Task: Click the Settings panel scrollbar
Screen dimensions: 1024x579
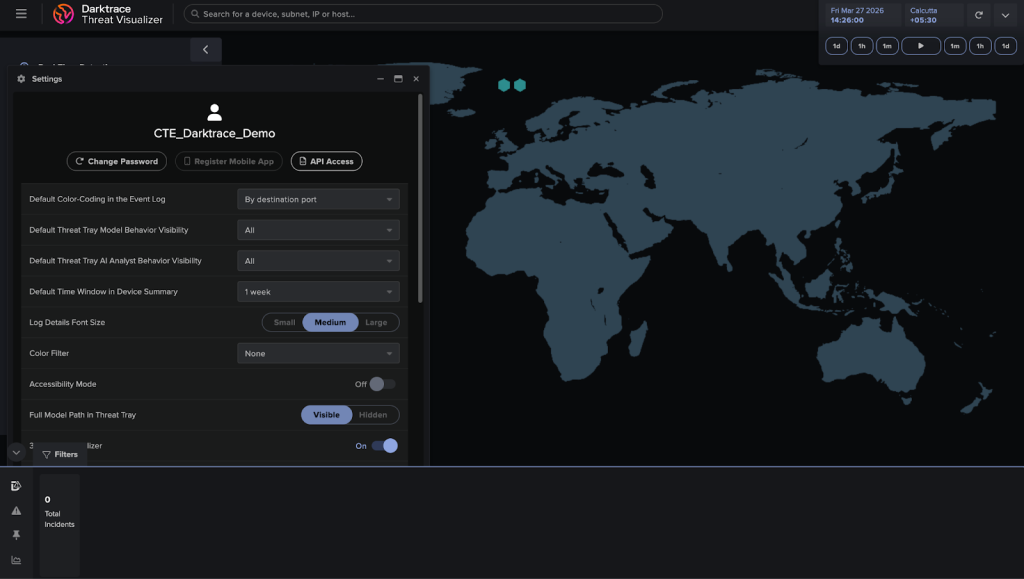Action: (x=420, y=199)
